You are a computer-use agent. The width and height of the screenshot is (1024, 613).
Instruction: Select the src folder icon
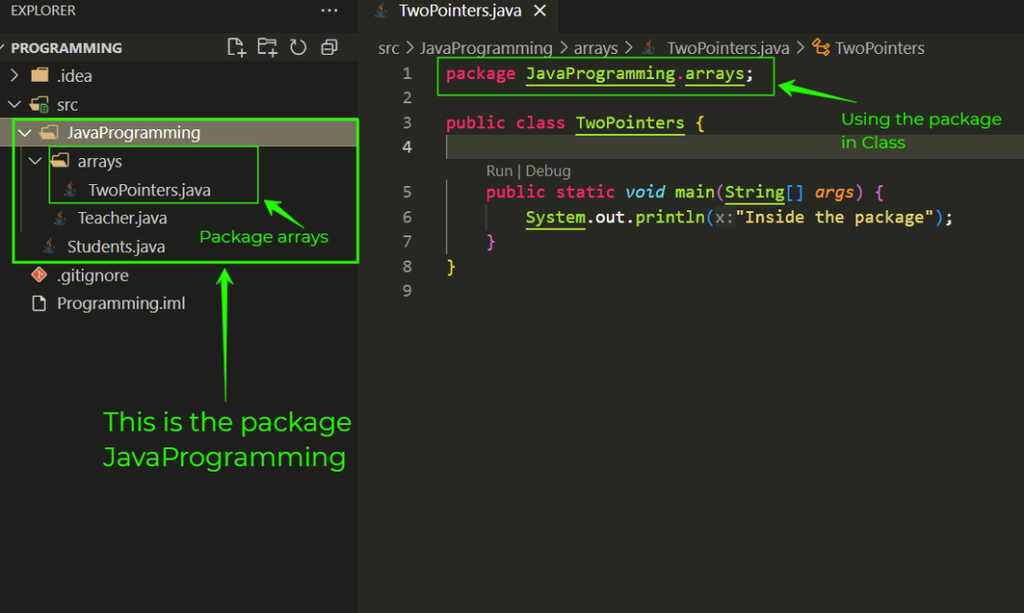coord(39,104)
